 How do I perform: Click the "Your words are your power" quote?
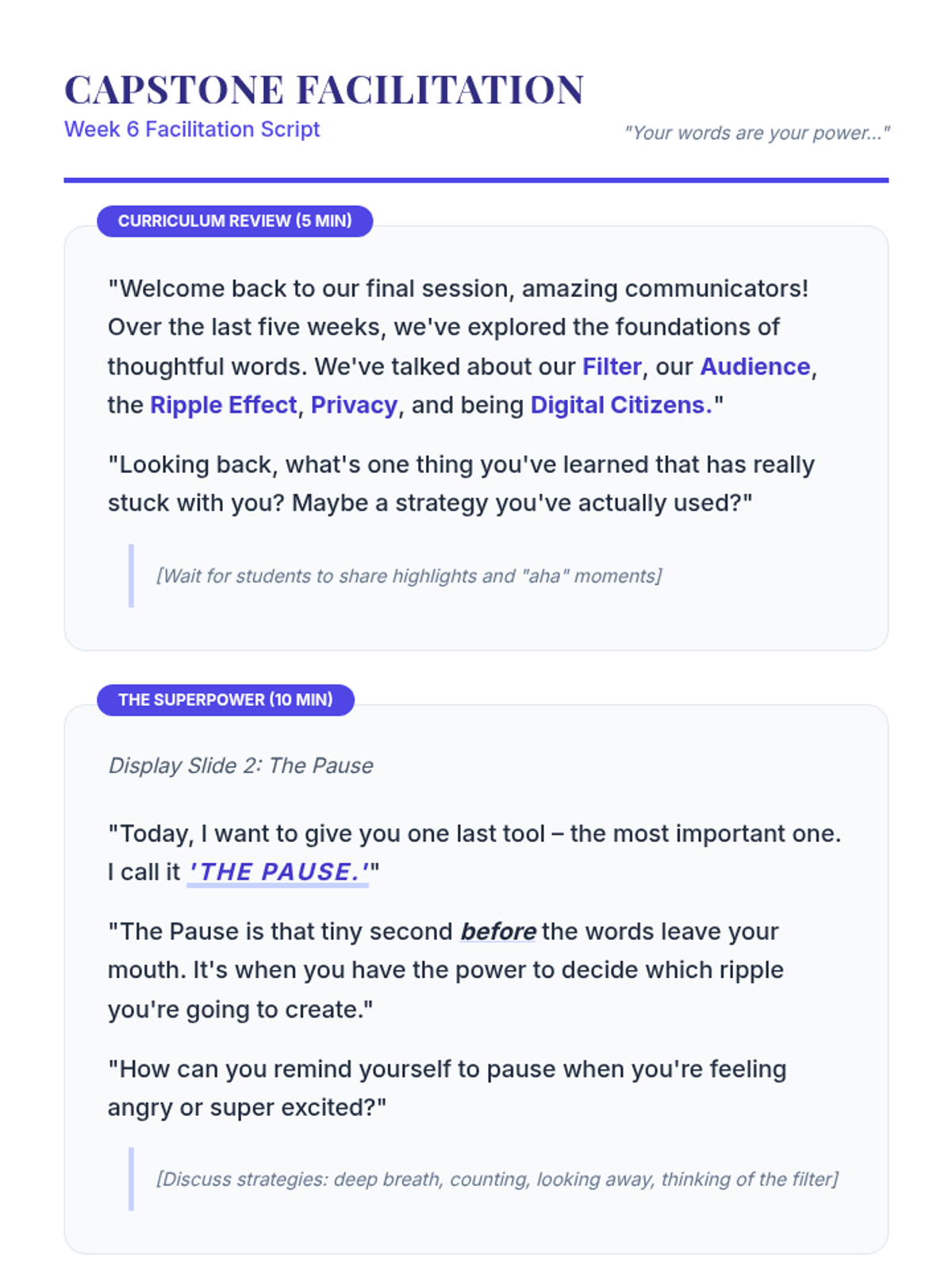(x=757, y=133)
